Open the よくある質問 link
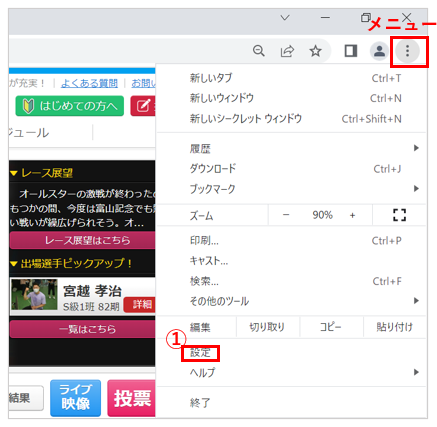The width and height of the screenshot is (437, 427). click(x=89, y=83)
